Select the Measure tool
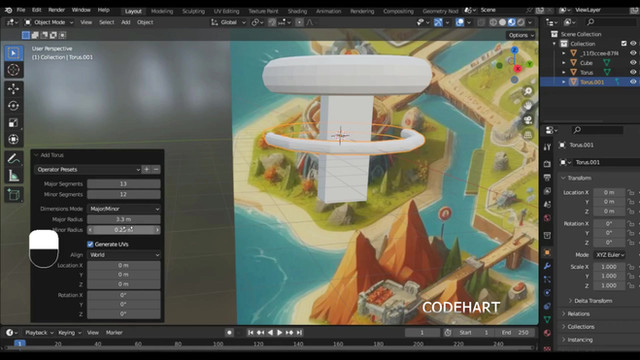The height and width of the screenshot is (360, 640). pyautogui.click(x=13, y=176)
